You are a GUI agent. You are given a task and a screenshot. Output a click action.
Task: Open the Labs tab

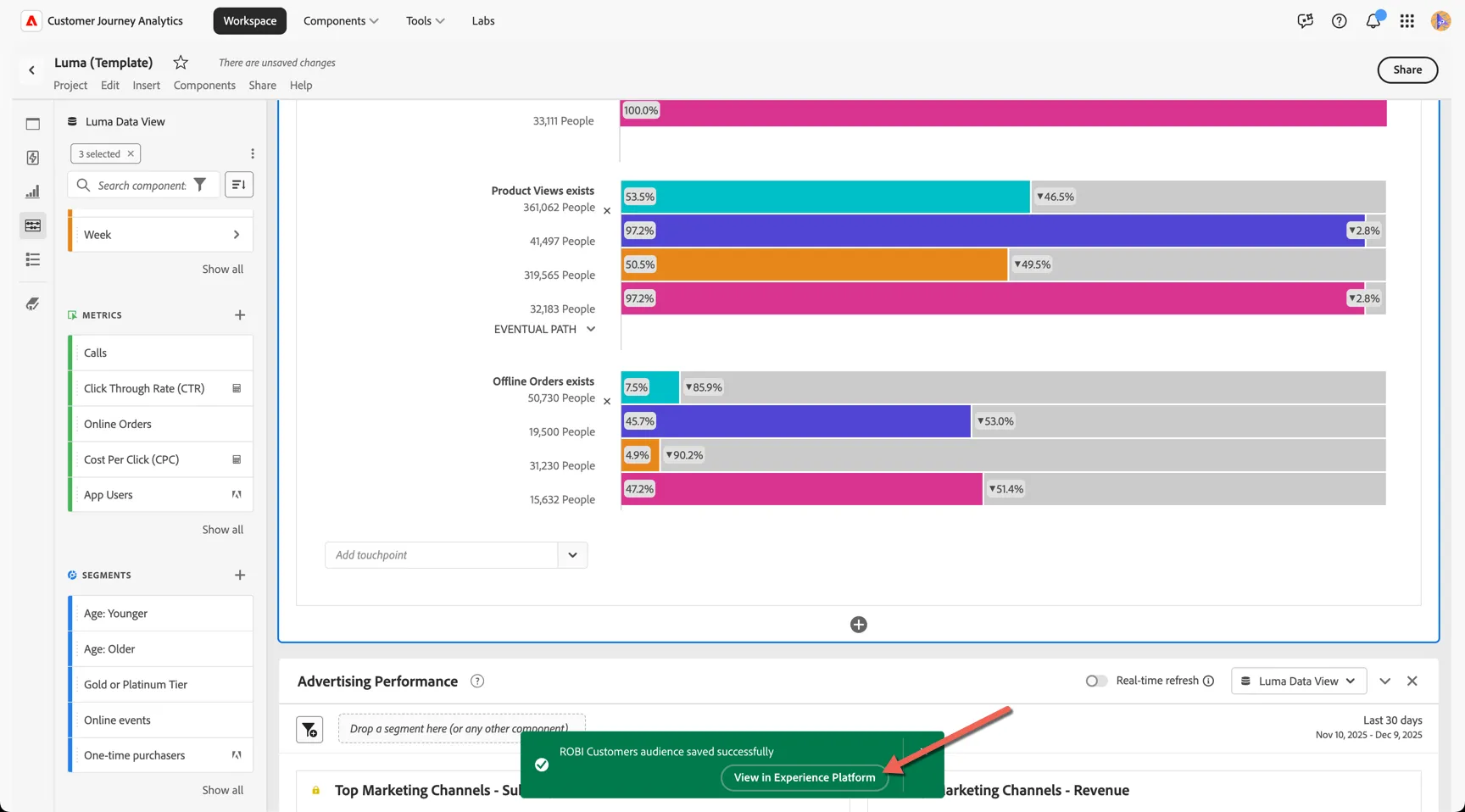click(x=483, y=21)
